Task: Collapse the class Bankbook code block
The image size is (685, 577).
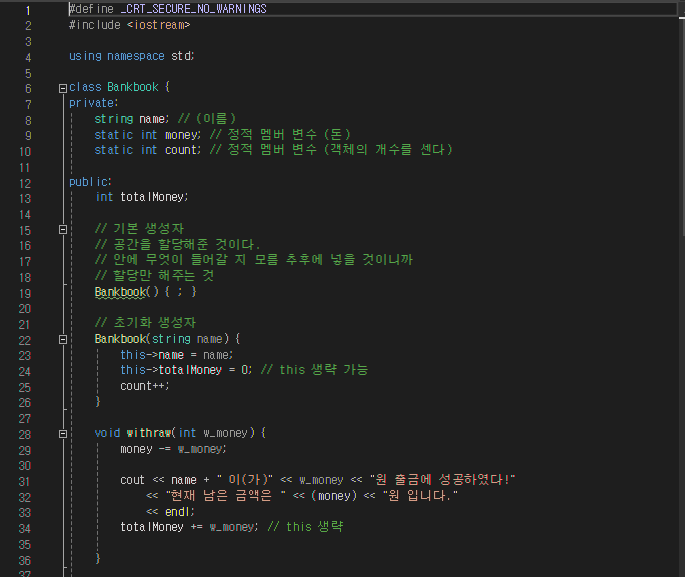Action: pyautogui.click(x=63, y=88)
